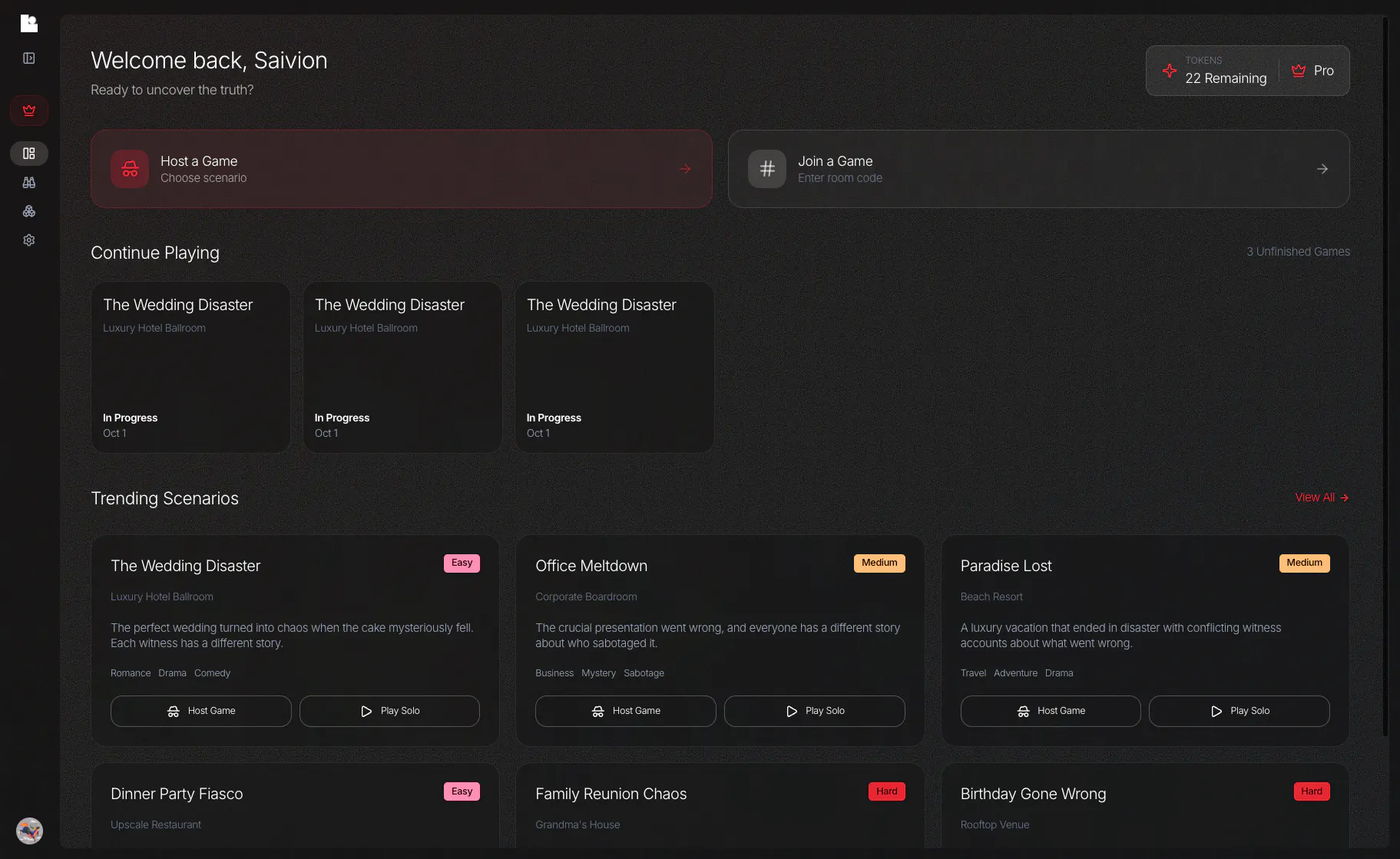Click the app logo in the sidebar
This screenshot has height=859, width=1400.
coord(28,23)
